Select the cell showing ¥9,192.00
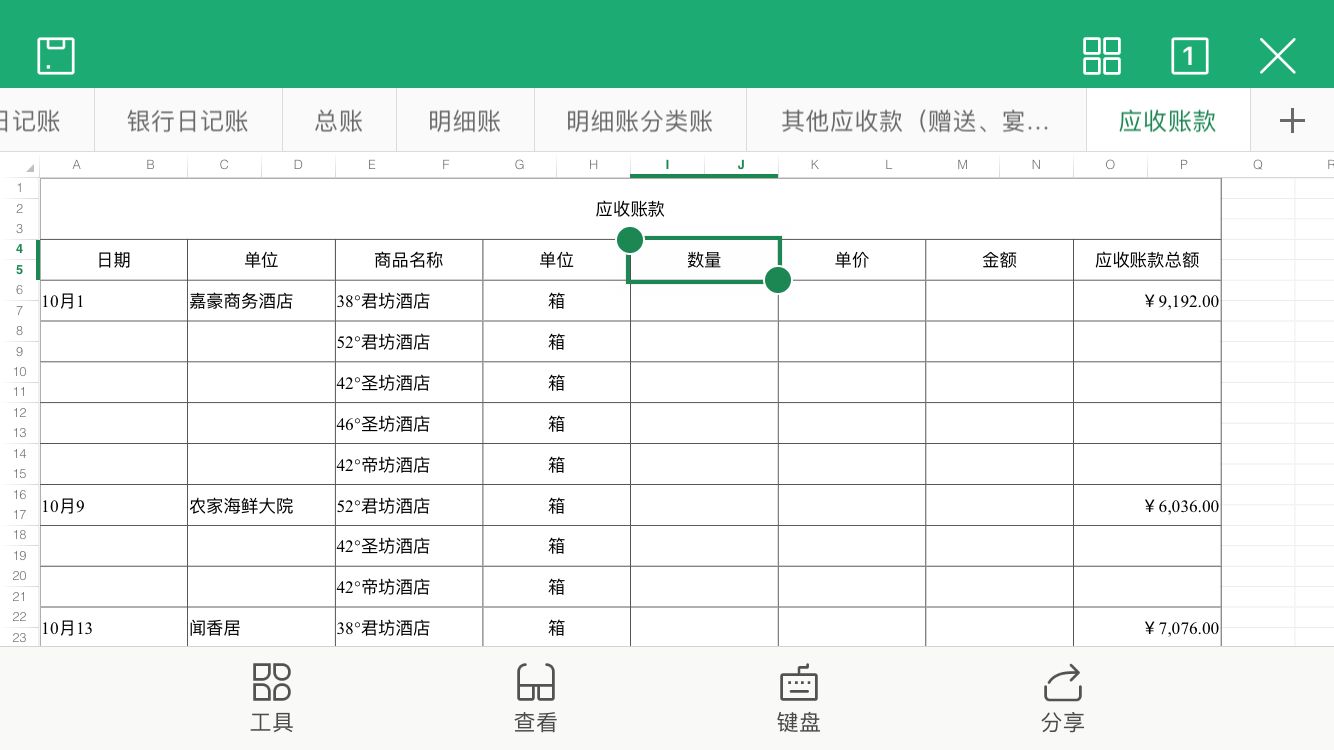 (x=1147, y=300)
